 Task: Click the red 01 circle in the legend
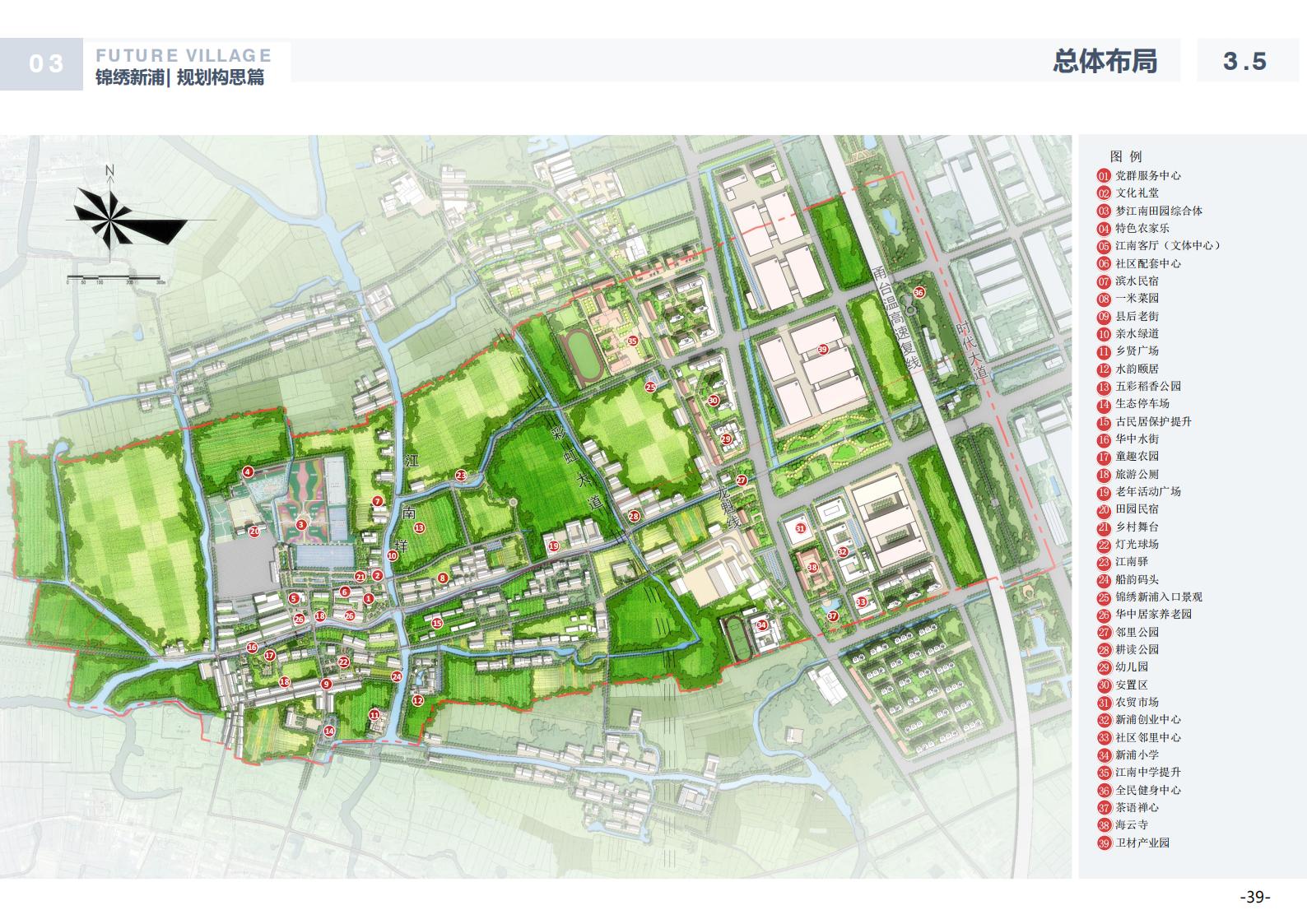click(1104, 175)
